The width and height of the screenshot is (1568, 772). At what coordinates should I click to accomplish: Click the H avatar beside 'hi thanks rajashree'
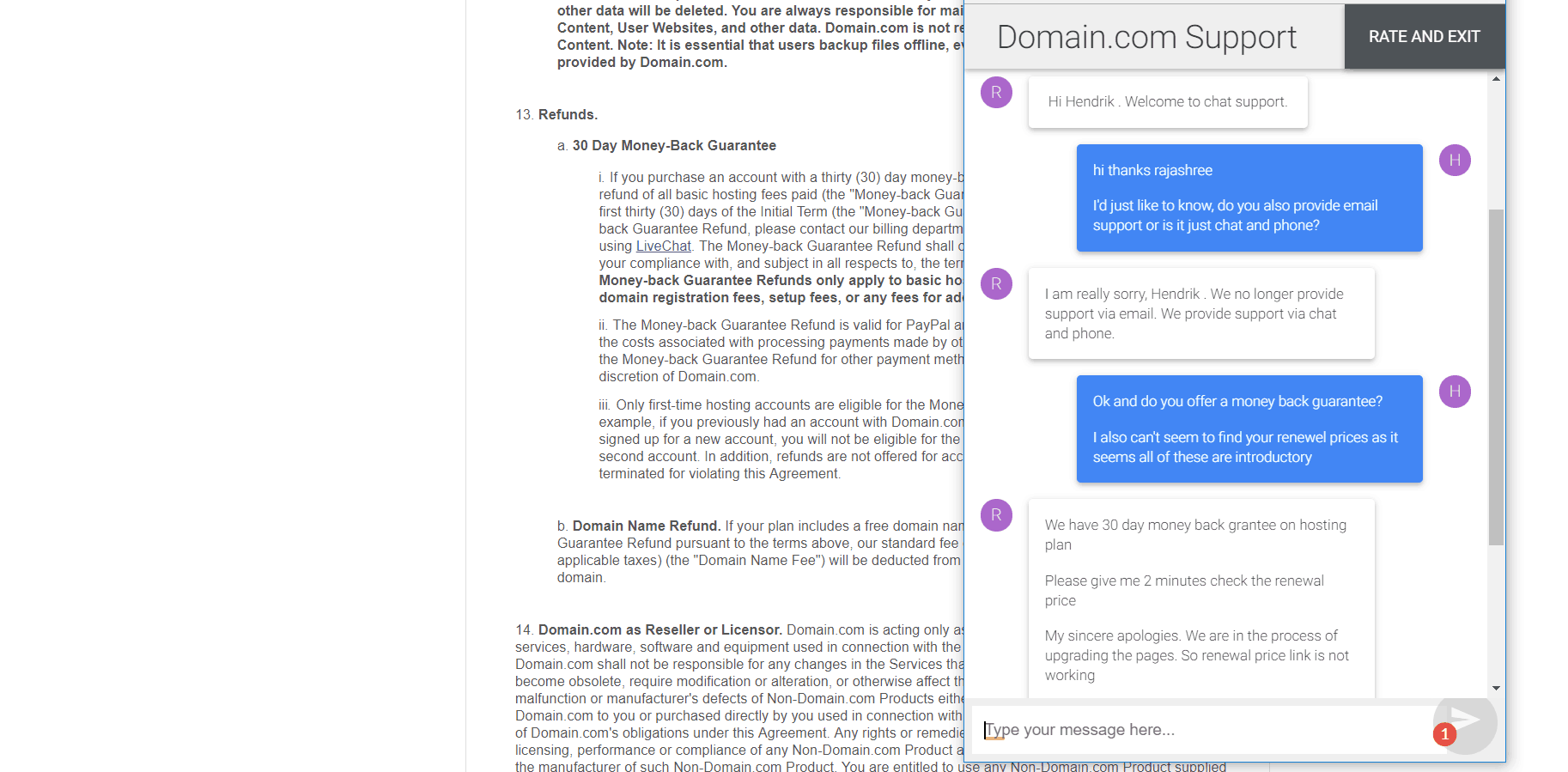(x=1455, y=160)
